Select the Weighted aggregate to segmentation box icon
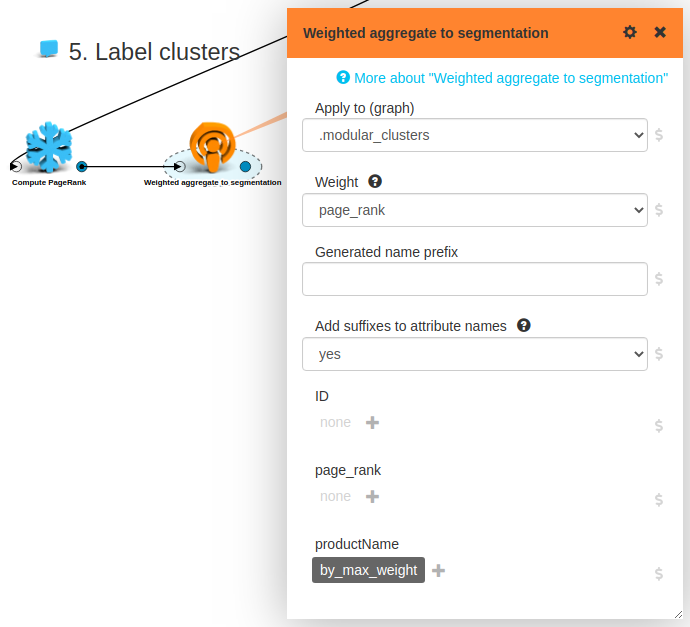This screenshot has height=627, width=690. [x=211, y=147]
